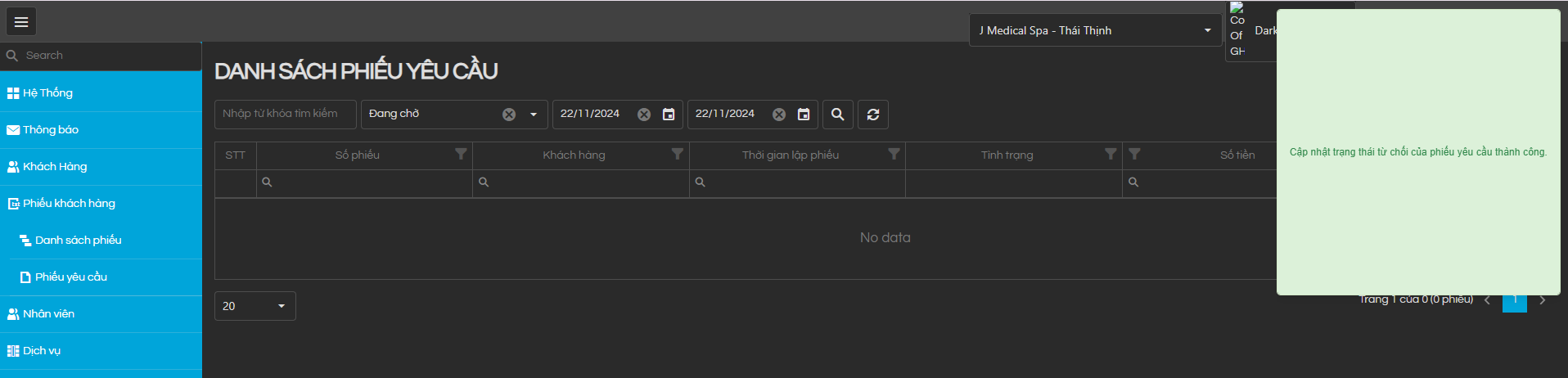
Task: Sort by Thời gian lập phiếu header
Action: pyautogui.click(x=791, y=155)
